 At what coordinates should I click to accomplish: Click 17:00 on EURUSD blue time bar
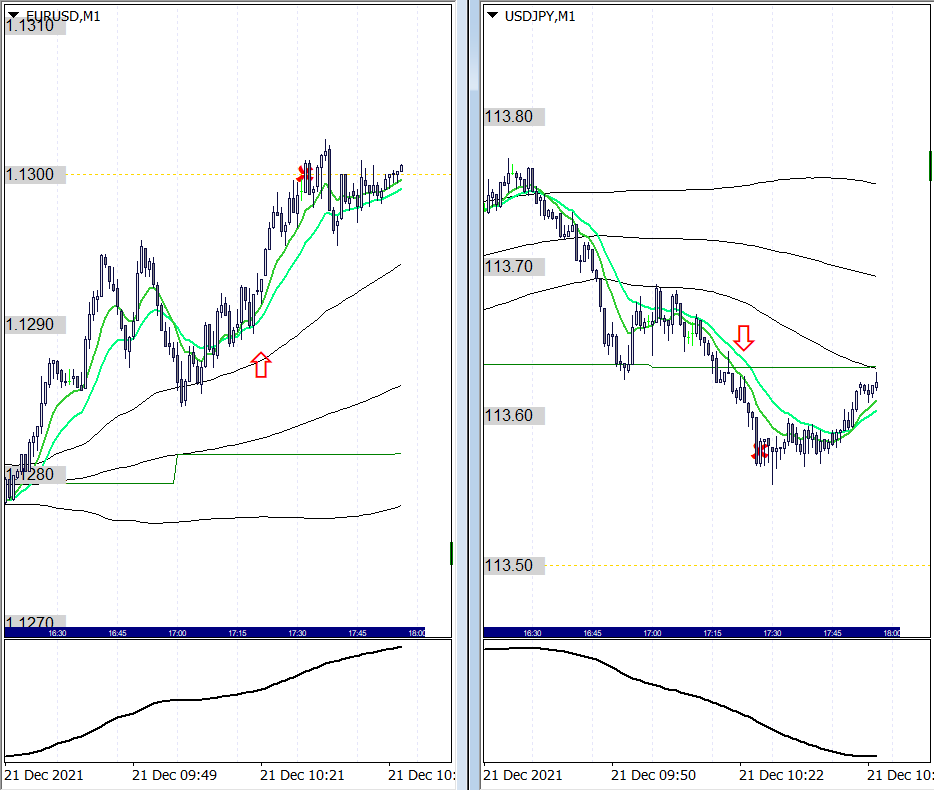(x=177, y=633)
